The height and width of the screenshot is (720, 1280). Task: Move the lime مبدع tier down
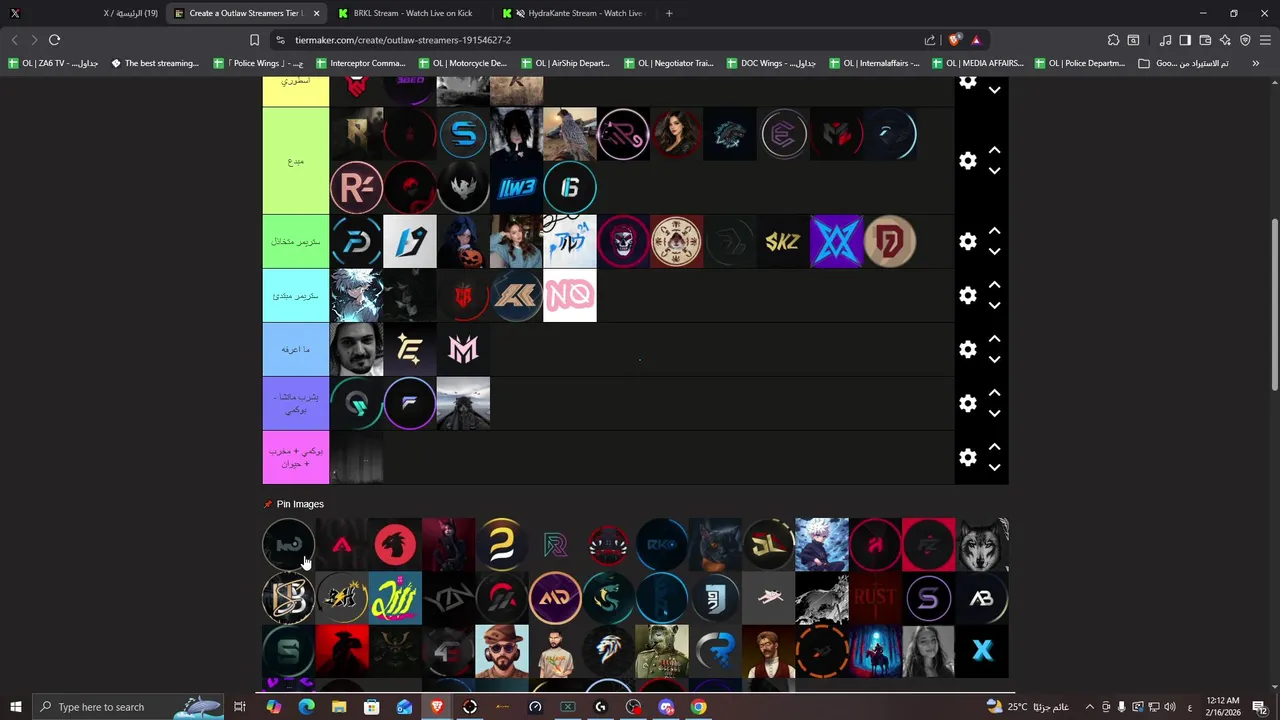pos(994,171)
